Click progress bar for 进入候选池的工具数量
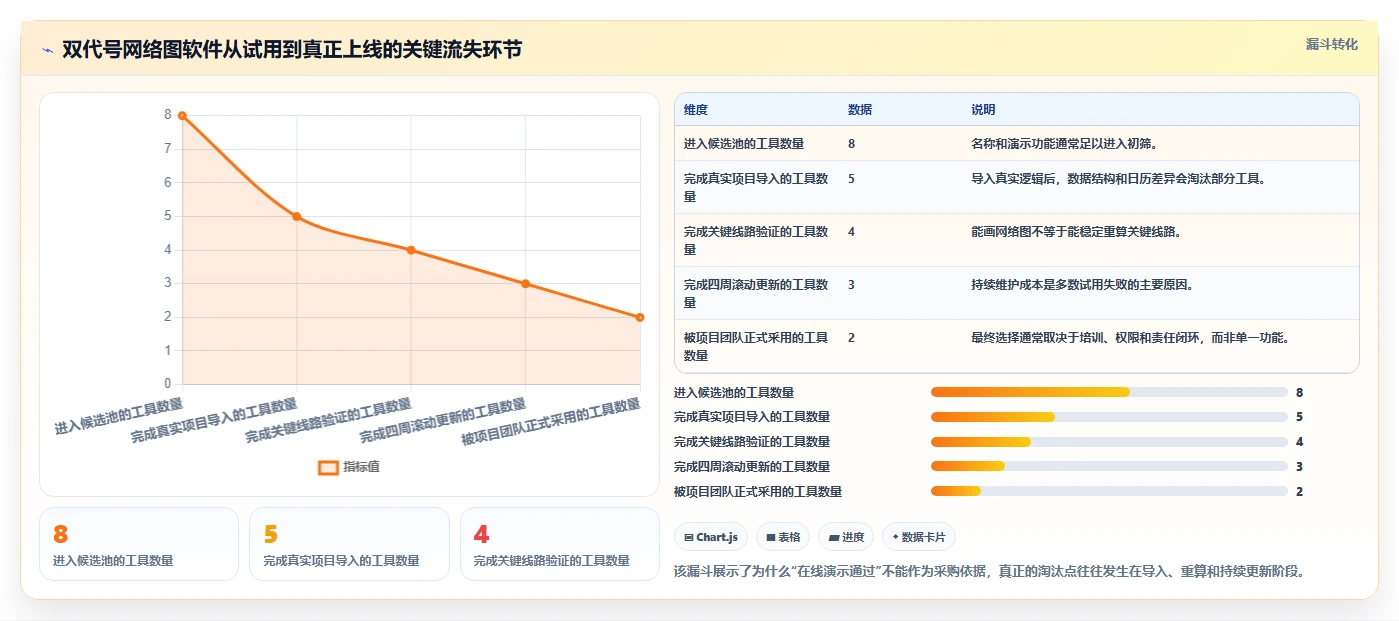 (1109, 392)
